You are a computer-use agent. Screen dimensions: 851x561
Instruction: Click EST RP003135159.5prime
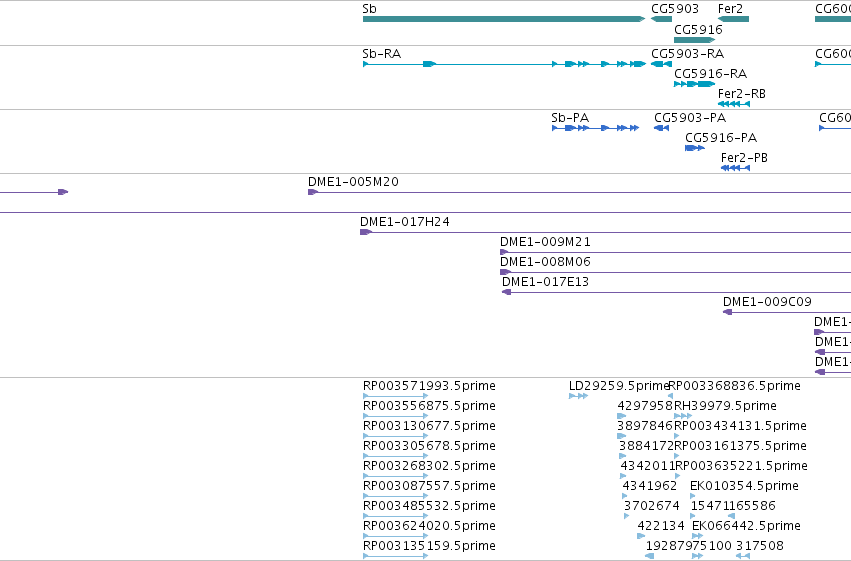[429, 546]
